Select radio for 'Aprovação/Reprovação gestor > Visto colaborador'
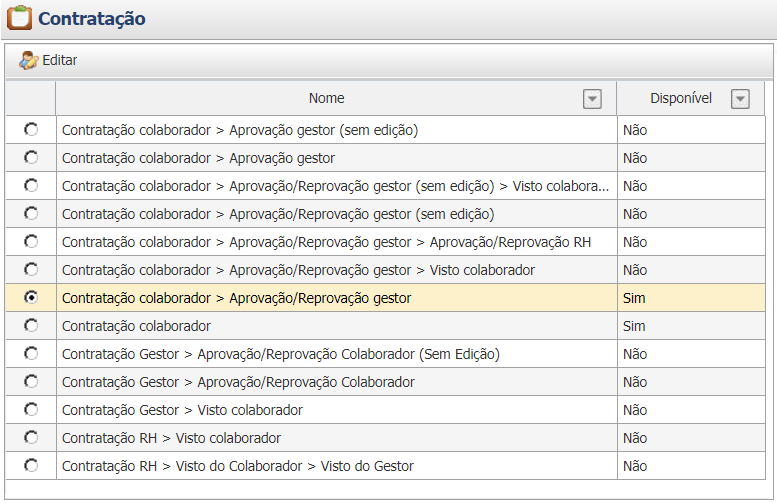This screenshot has width=777, height=503. 31,269
